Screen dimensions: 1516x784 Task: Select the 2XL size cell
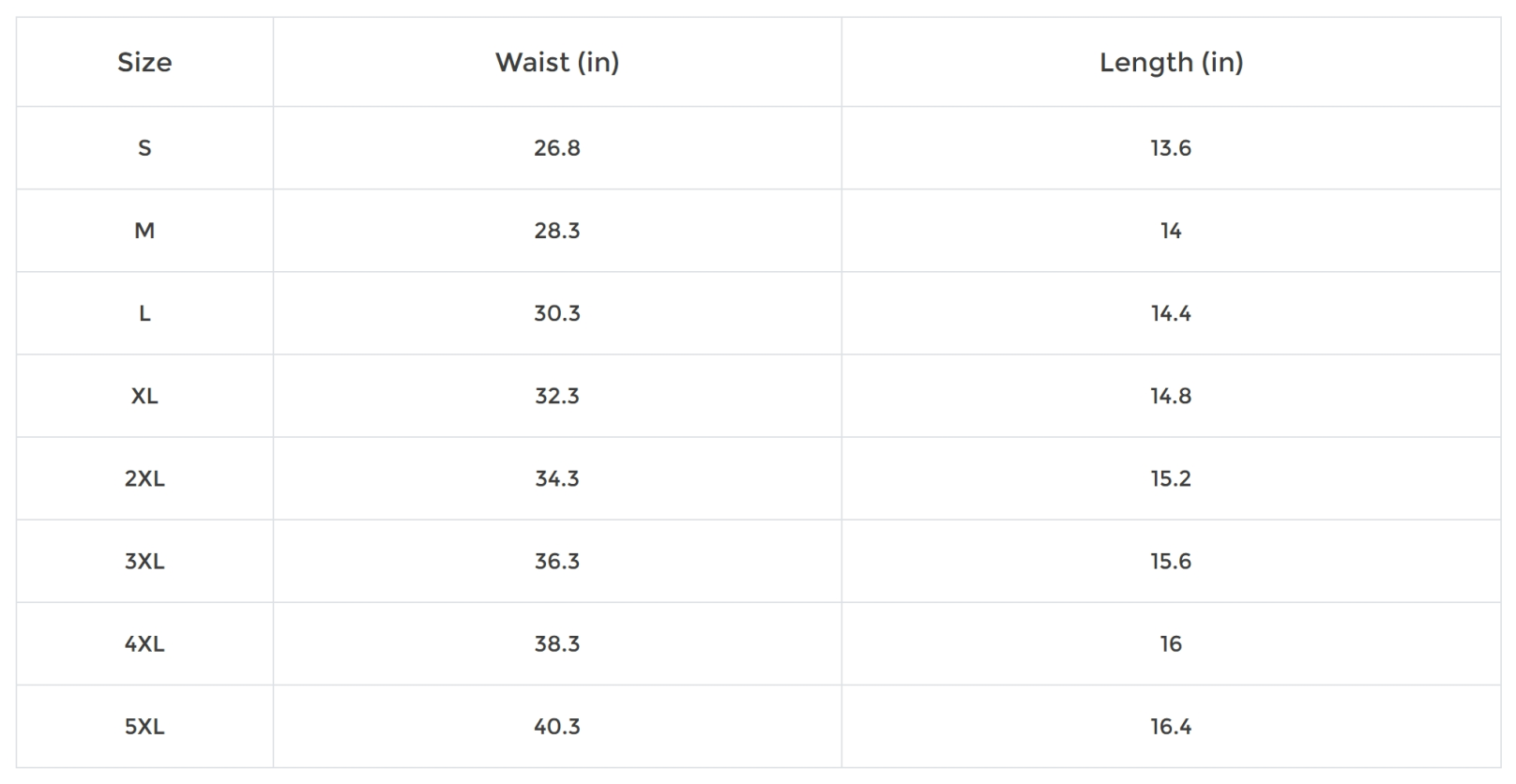[x=144, y=478]
